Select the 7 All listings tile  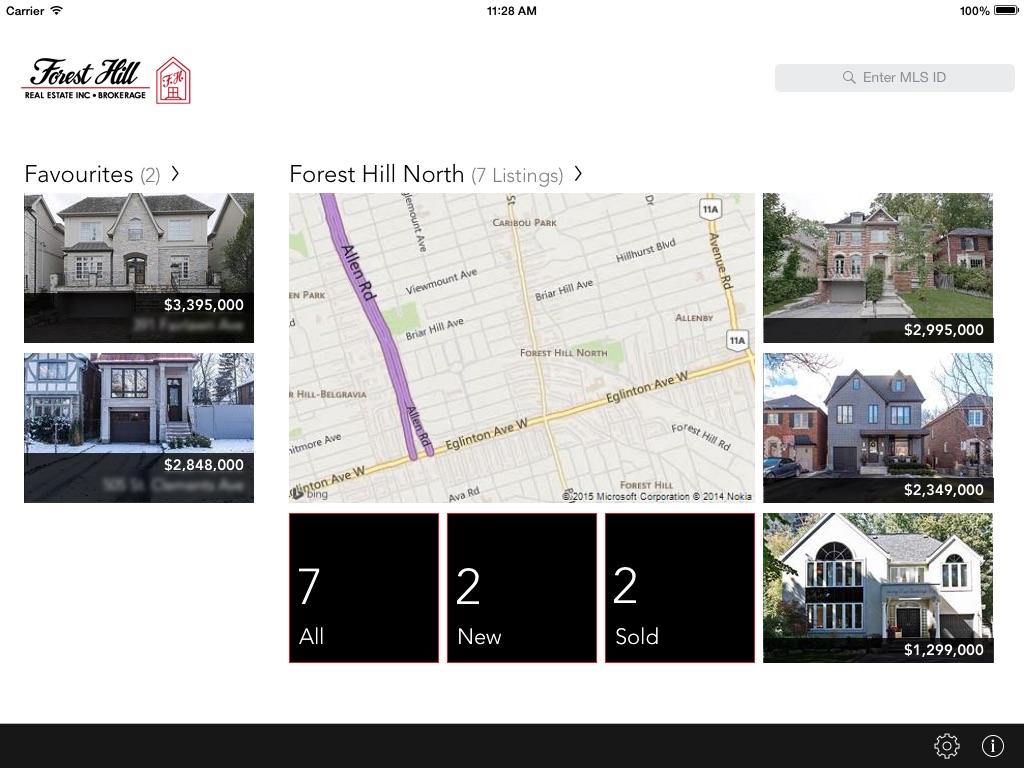point(364,588)
